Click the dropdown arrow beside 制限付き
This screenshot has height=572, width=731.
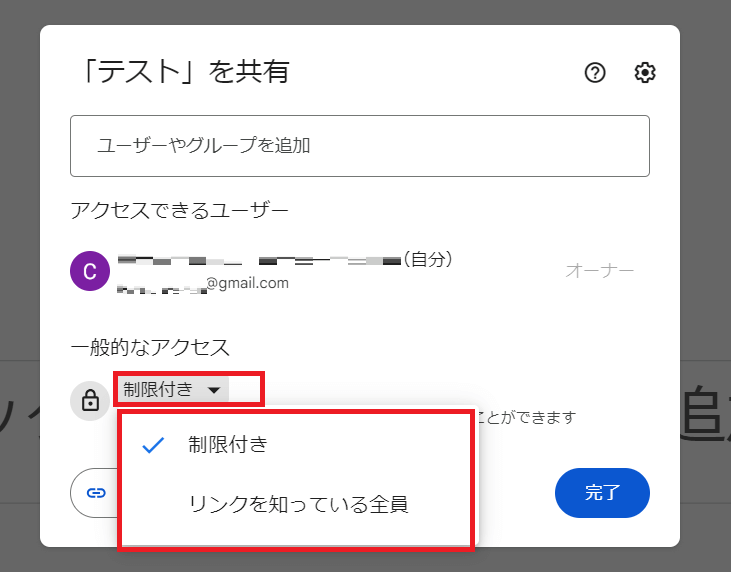(213, 390)
